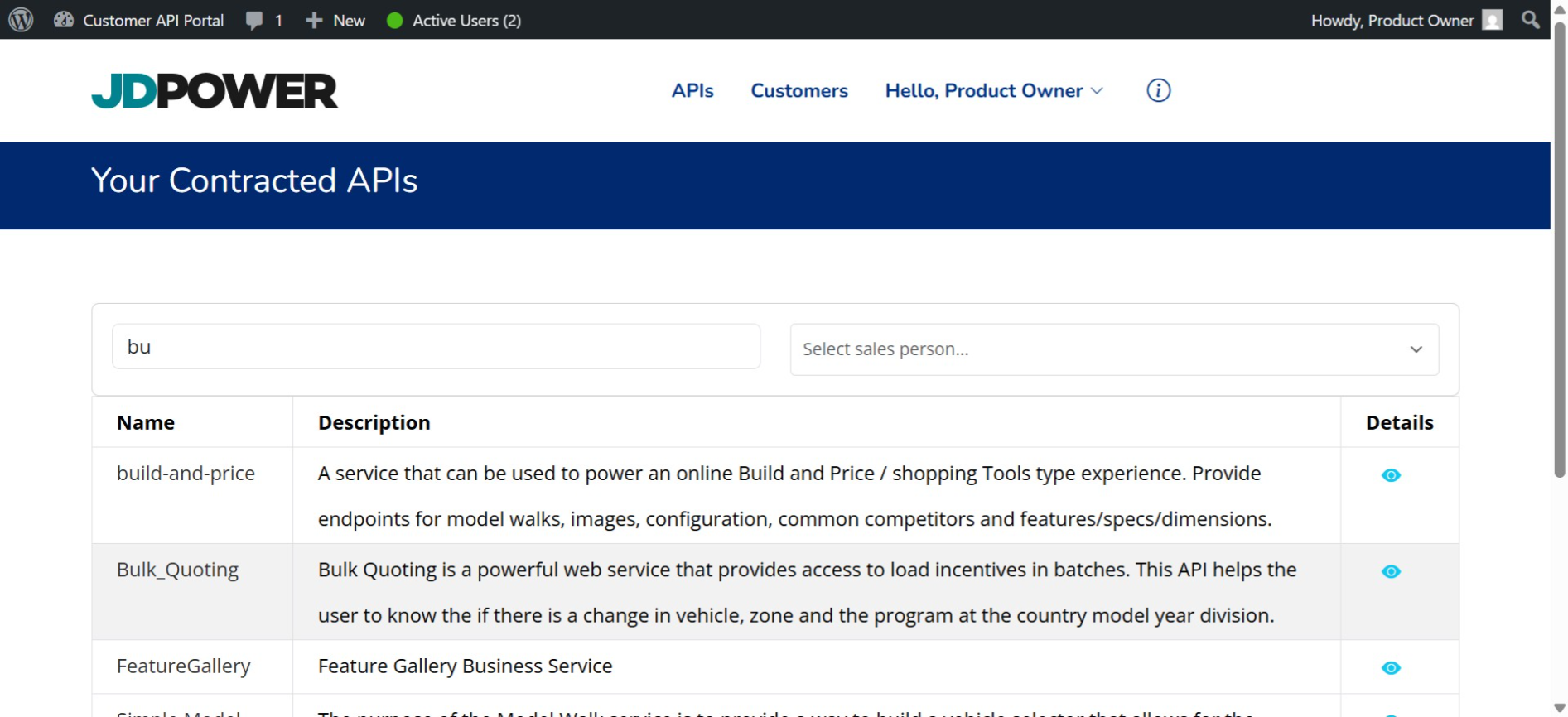The height and width of the screenshot is (717, 1568).
Task: Click the WordPress logo icon
Action: click(x=21, y=20)
